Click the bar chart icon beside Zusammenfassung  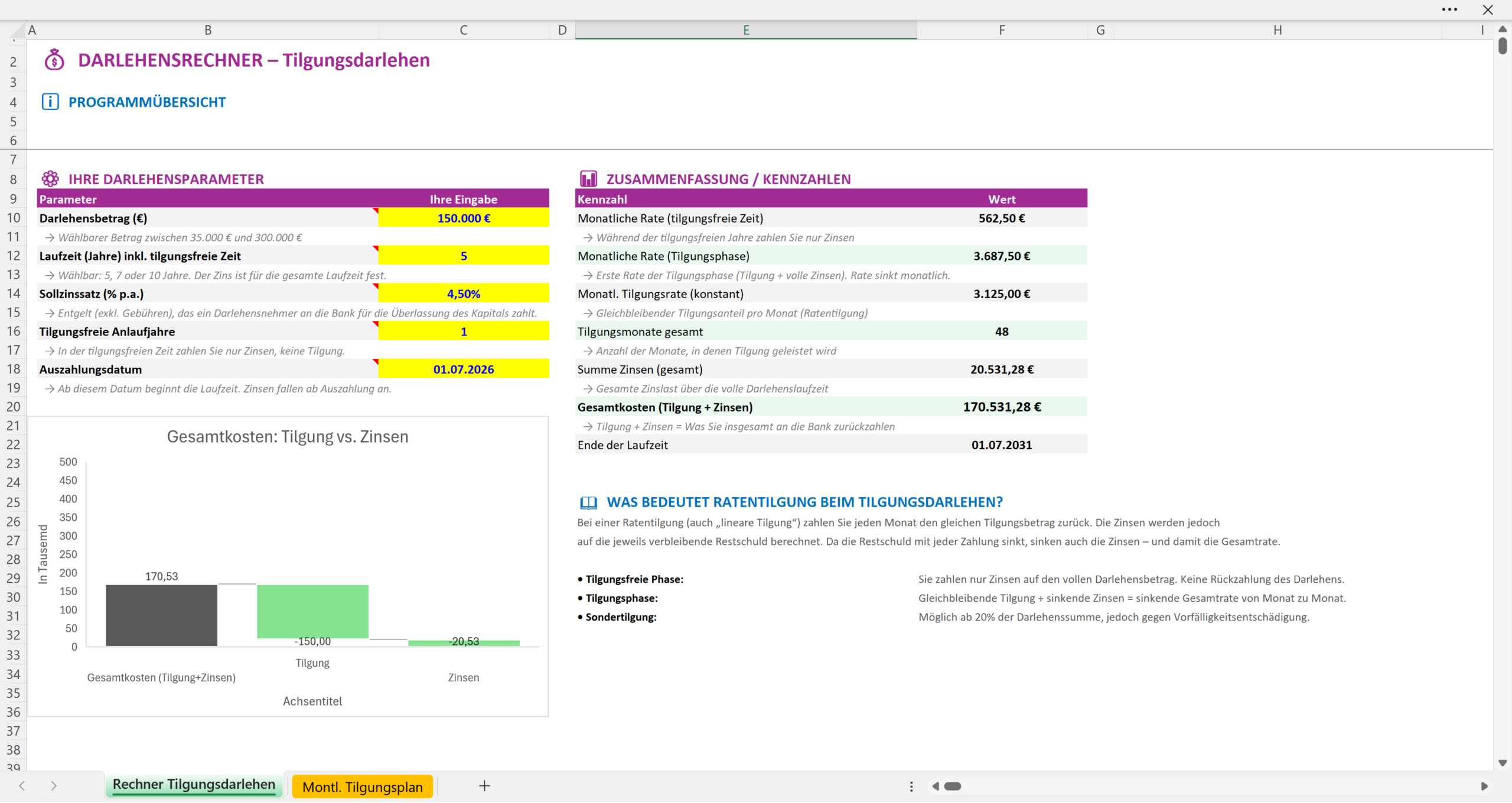tap(588, 178)
